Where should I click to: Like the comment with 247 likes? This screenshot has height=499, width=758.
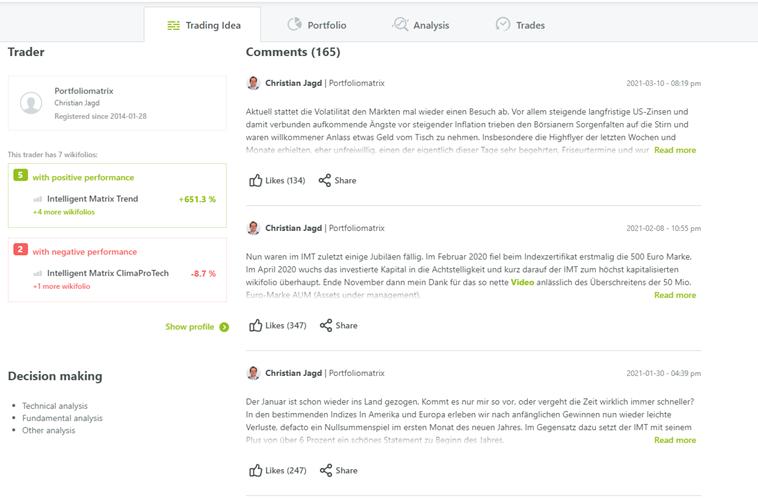click(x=255, y=470)
